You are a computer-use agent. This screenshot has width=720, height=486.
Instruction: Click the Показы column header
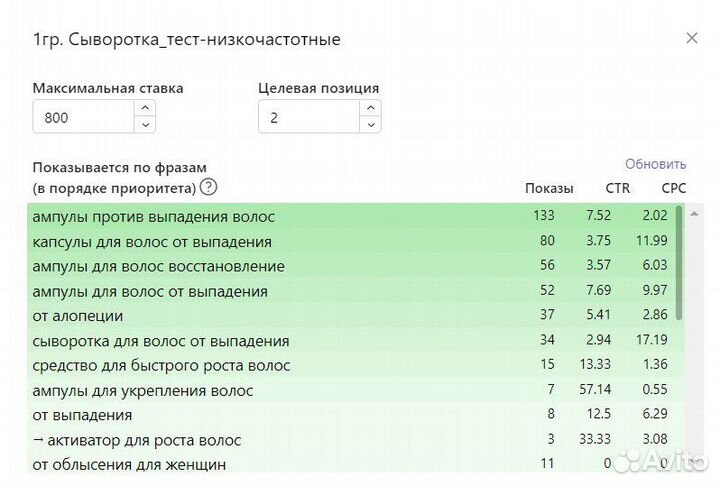pyautogui.click(x=549, y=188)
